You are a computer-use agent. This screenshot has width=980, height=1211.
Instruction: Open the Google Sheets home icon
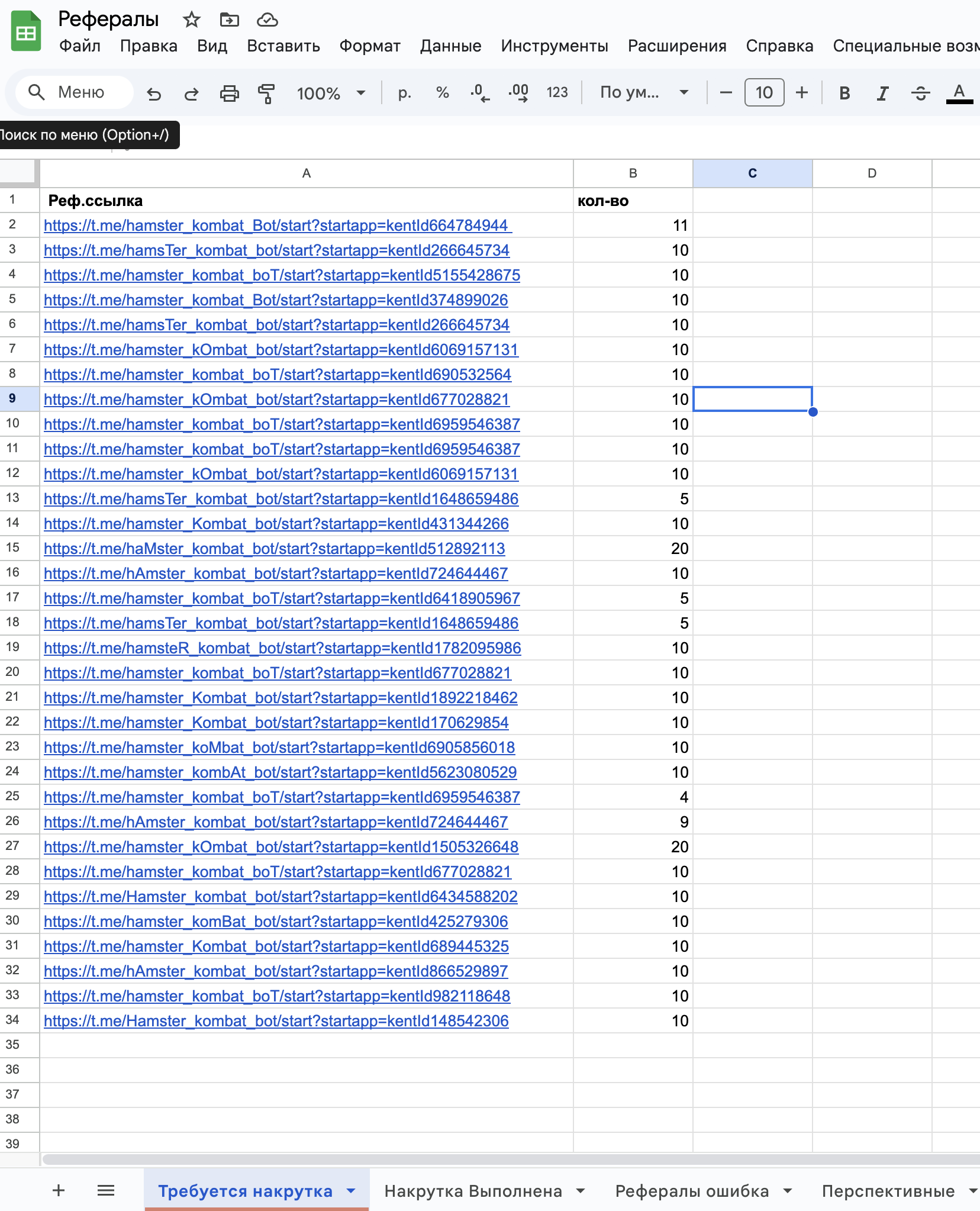25,31
